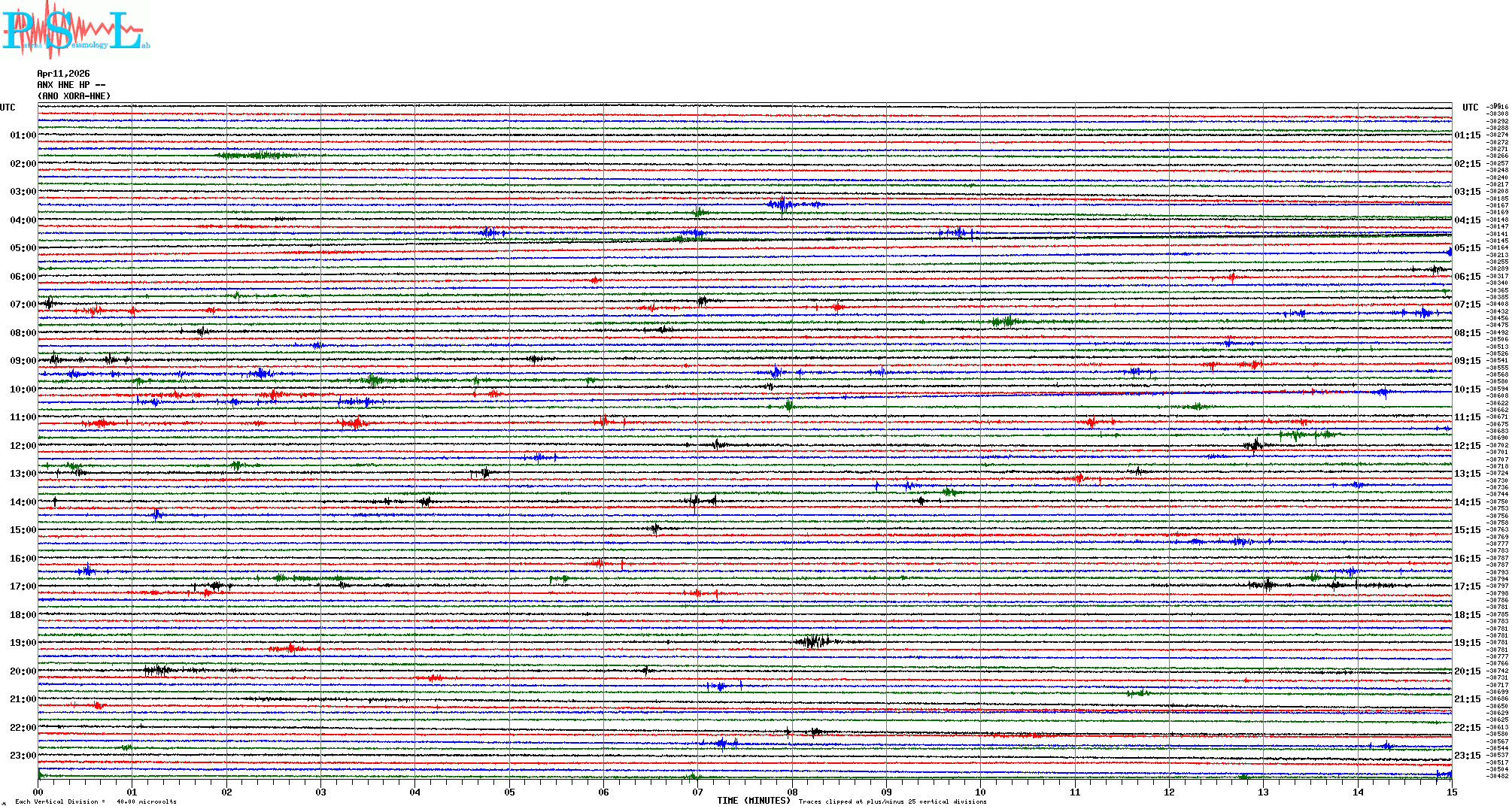Click the right UTC axis header

pos(1470,108)
